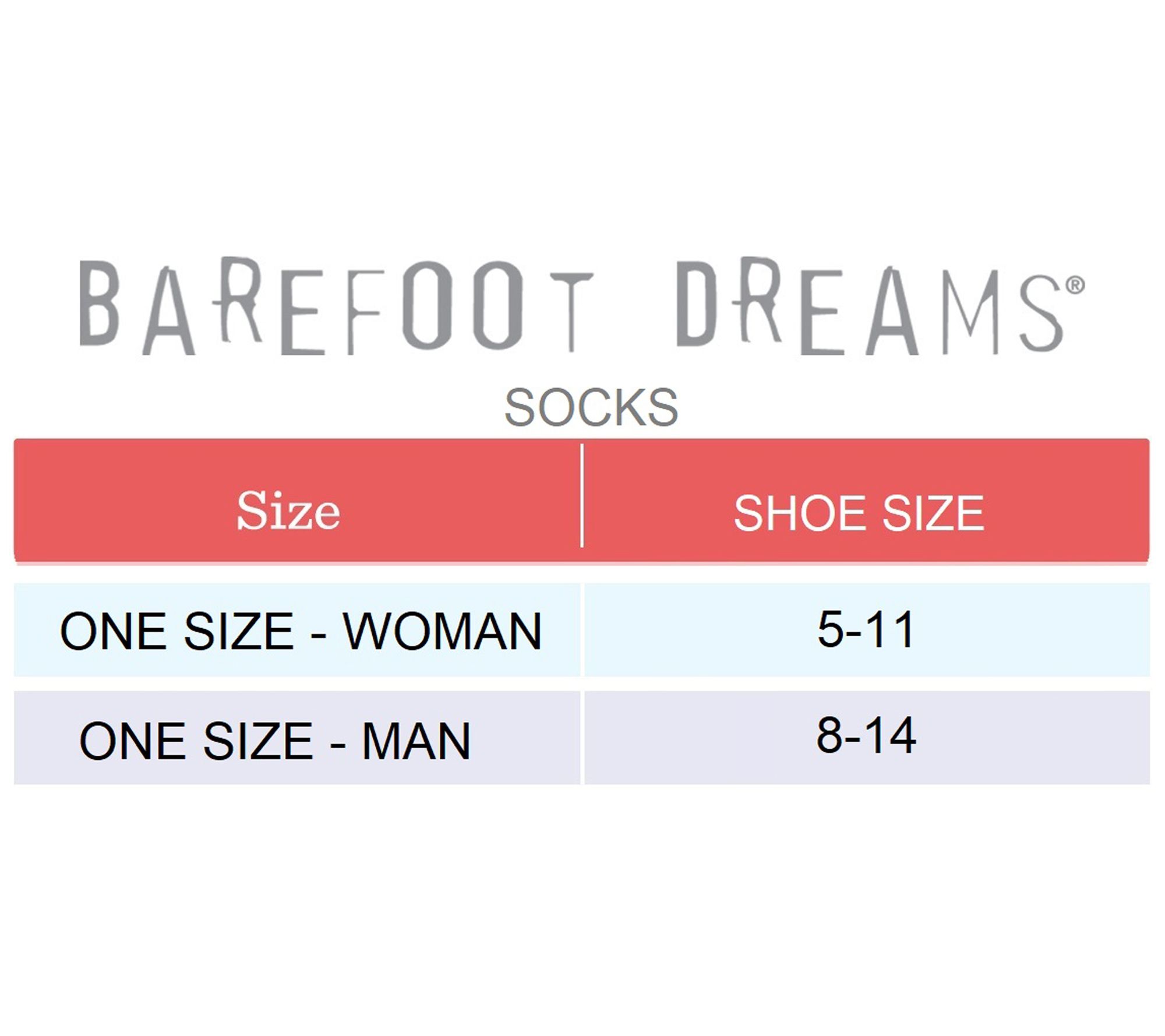Click the registered trademark symbol
Viewport: 1165px width, 1036px height.
(x=1075, y=286)
